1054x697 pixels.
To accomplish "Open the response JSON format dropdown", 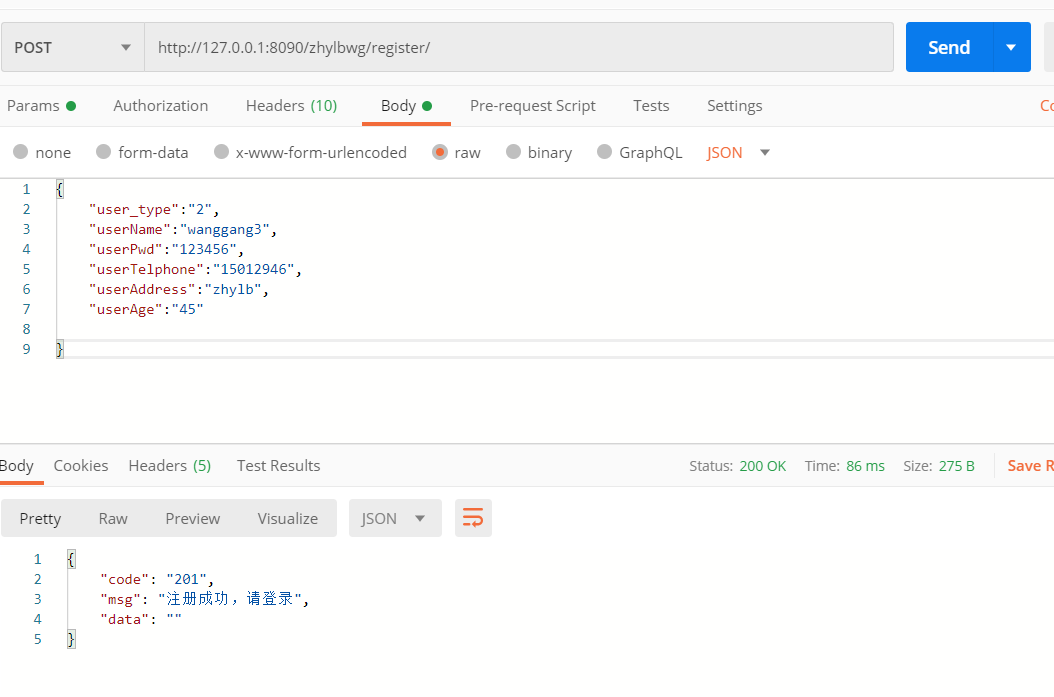I will pos(395,518).
